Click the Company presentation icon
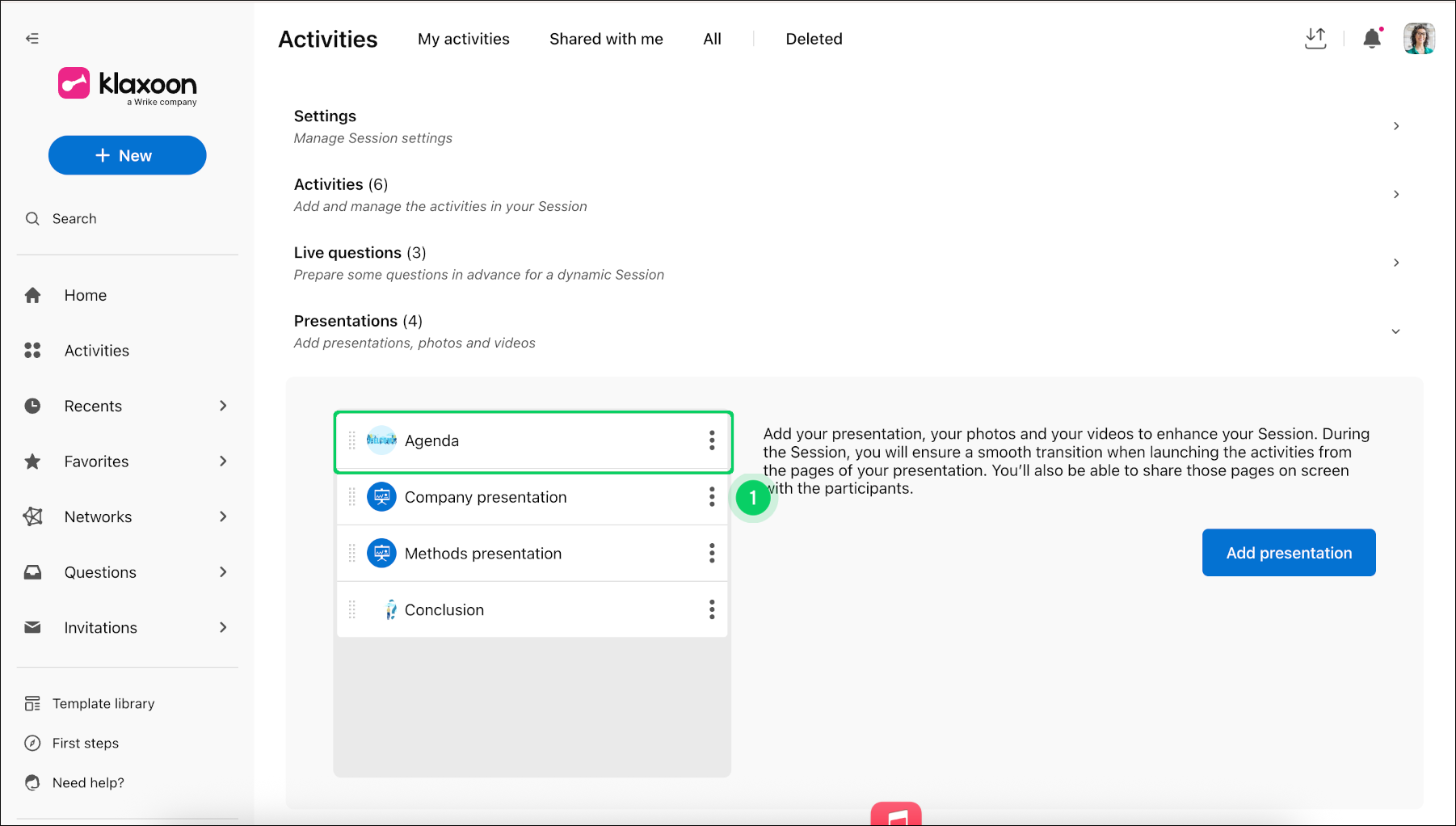 click(381, 497)
